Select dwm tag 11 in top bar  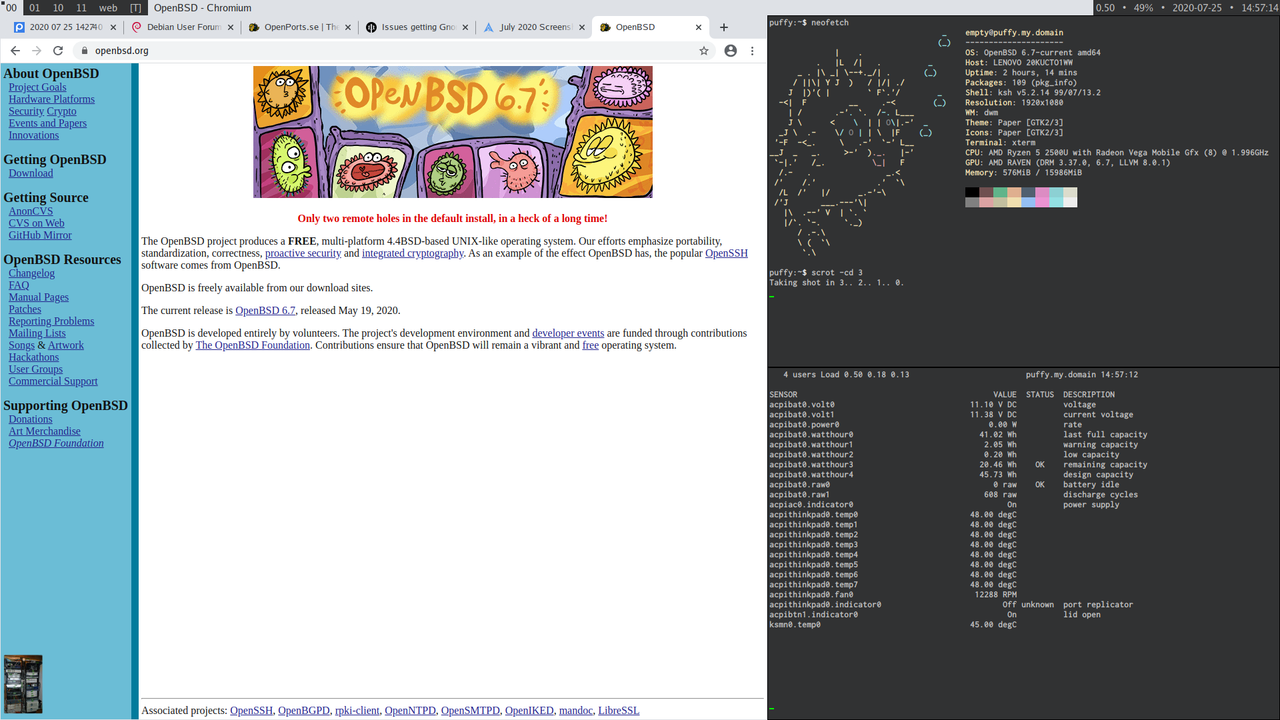pyautogui.click(x=81, y=7)
